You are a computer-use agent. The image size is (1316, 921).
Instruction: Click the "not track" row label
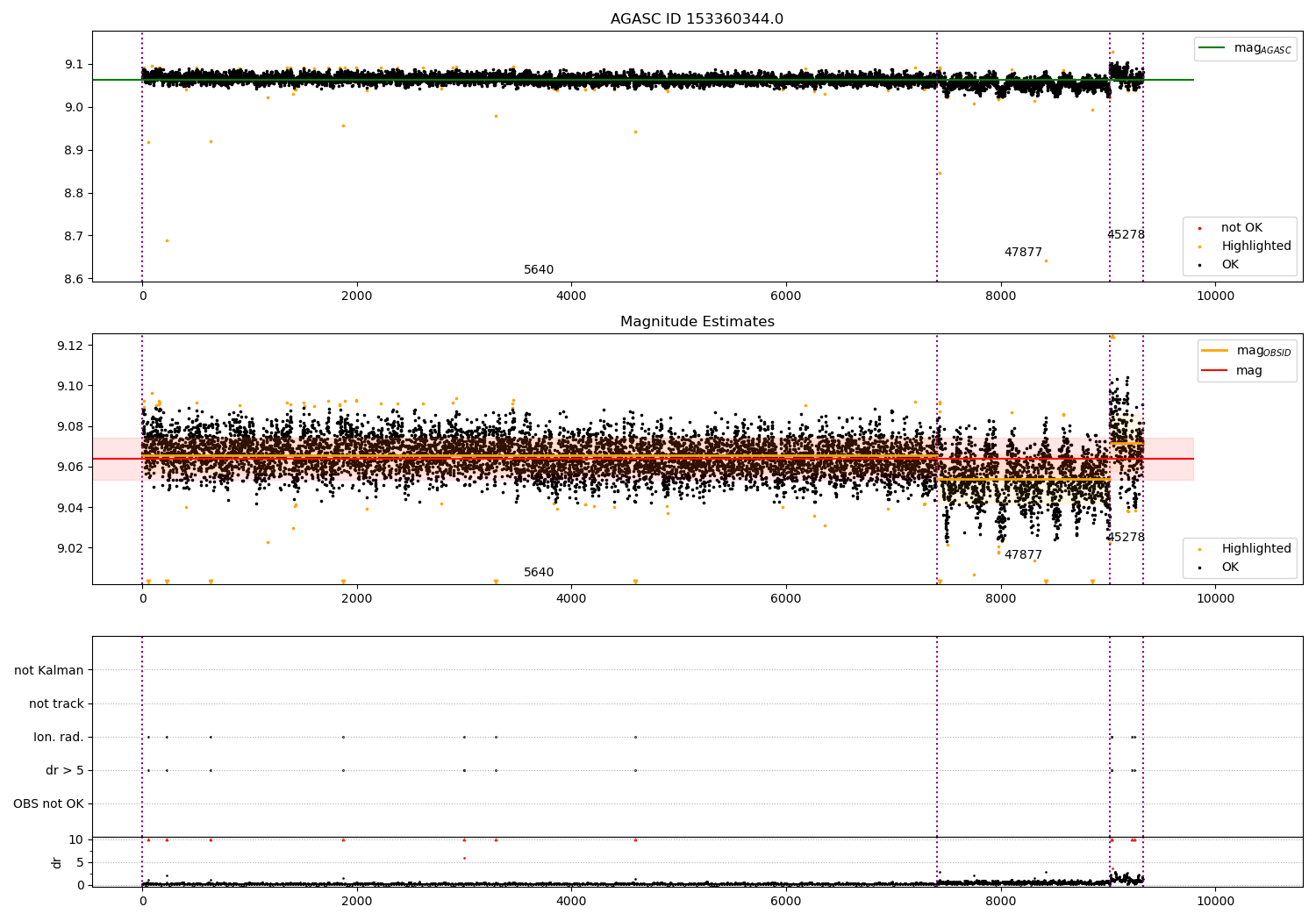(56, 703)
